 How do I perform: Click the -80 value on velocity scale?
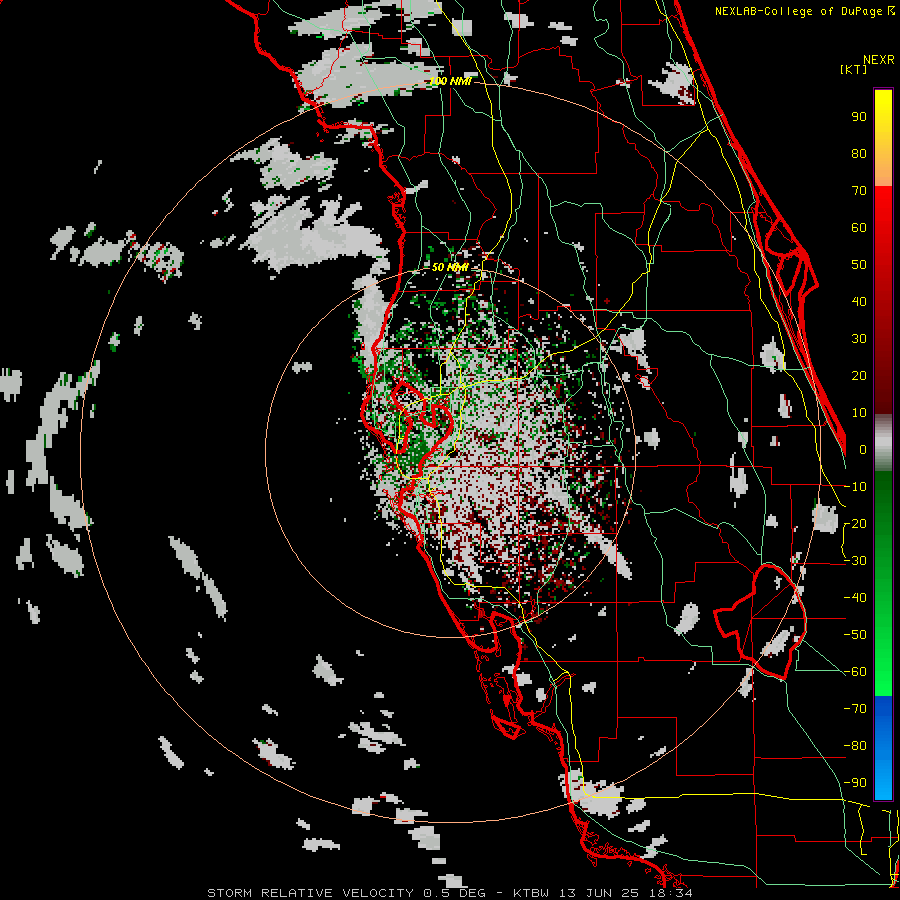click(855, 746)
